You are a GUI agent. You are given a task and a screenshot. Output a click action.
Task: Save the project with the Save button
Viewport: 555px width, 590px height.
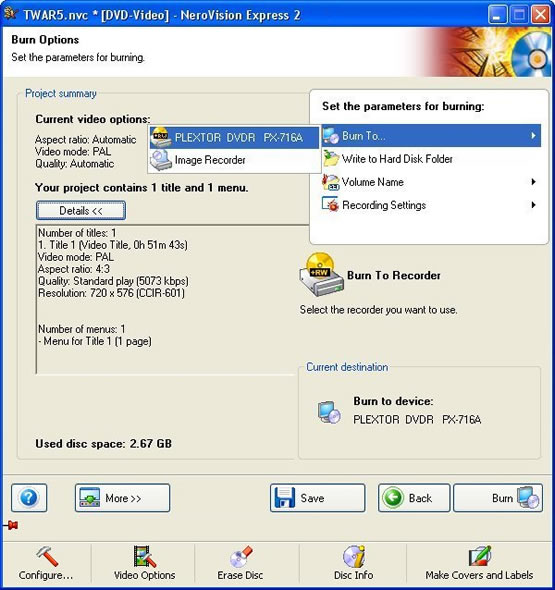tap(317, 498)
